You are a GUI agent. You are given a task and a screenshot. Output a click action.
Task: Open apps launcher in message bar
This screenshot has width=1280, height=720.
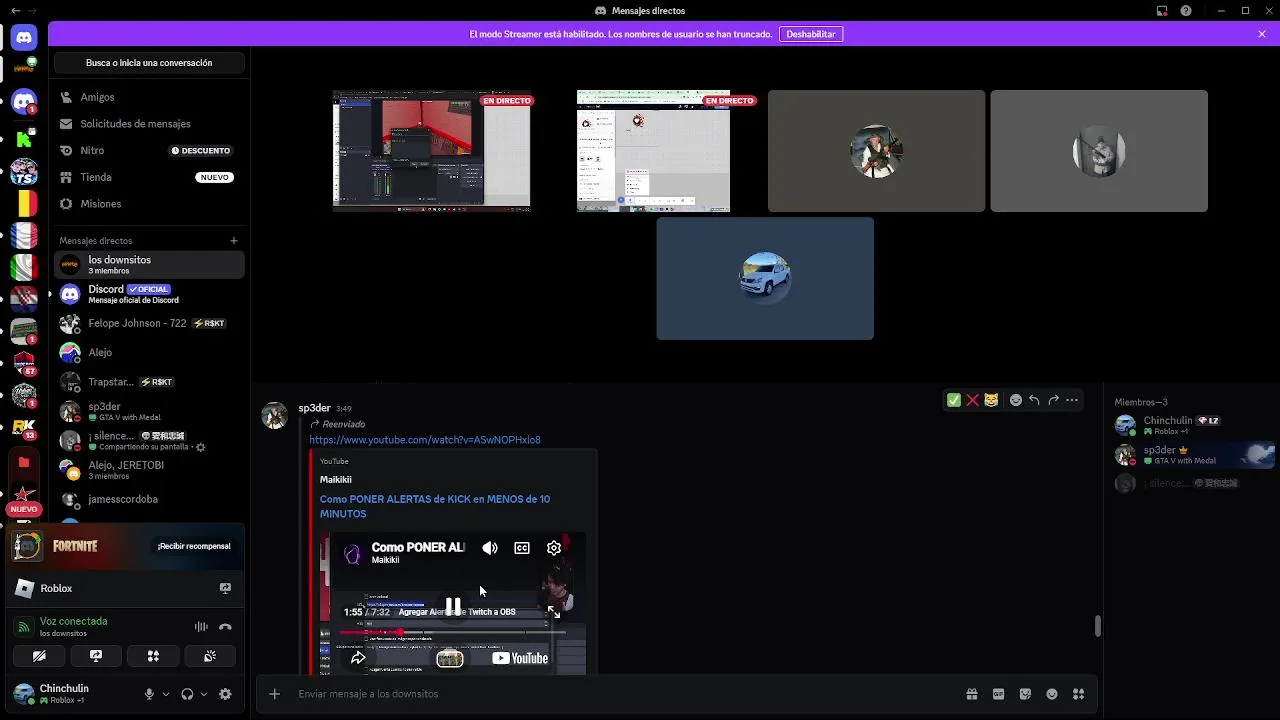pos(1078,694)
